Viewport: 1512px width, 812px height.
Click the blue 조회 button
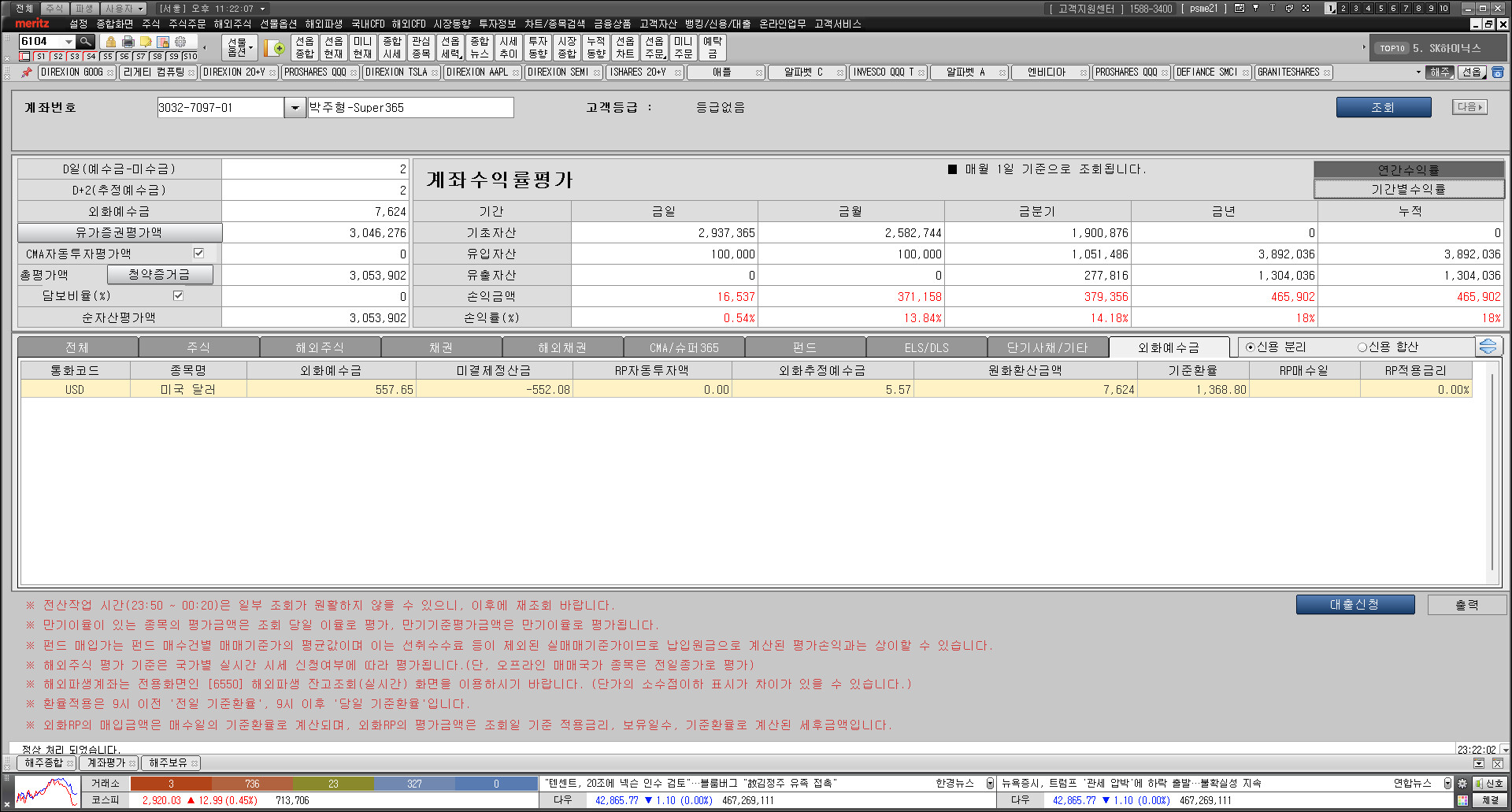1383,108
